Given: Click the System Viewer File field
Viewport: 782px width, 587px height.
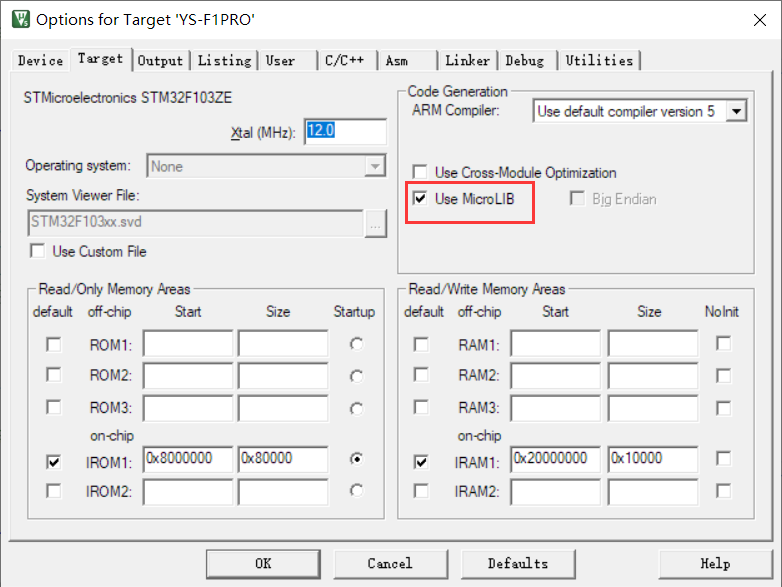Looking at the screenshot, I should (x=196, y=222).
